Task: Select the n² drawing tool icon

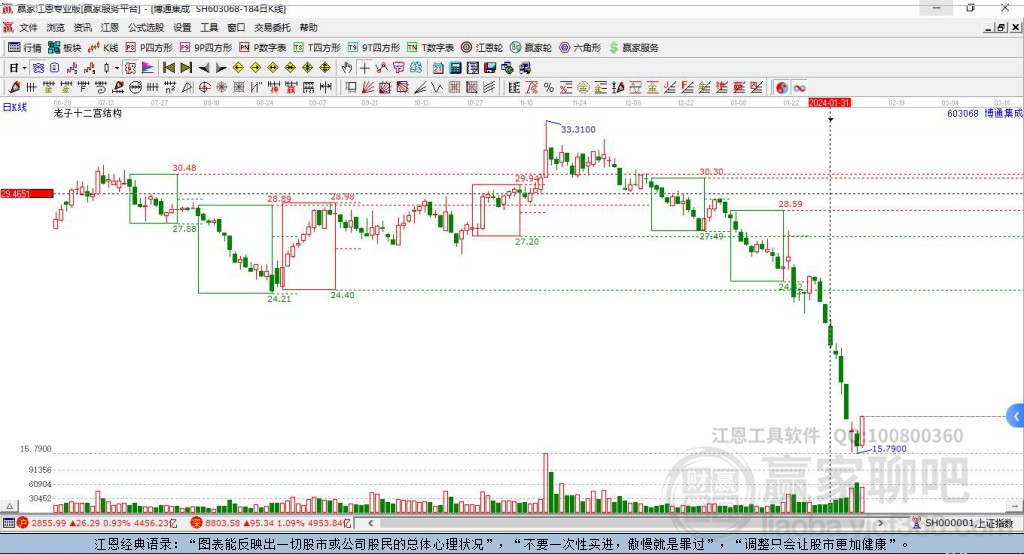Action: pyautogui.click(x=170, y=88)
